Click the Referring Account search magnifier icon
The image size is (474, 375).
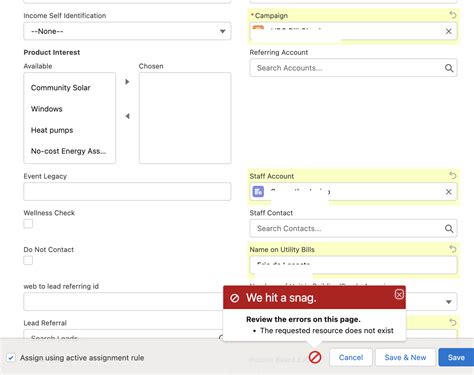pyautogui.click(x=449, y=68)
